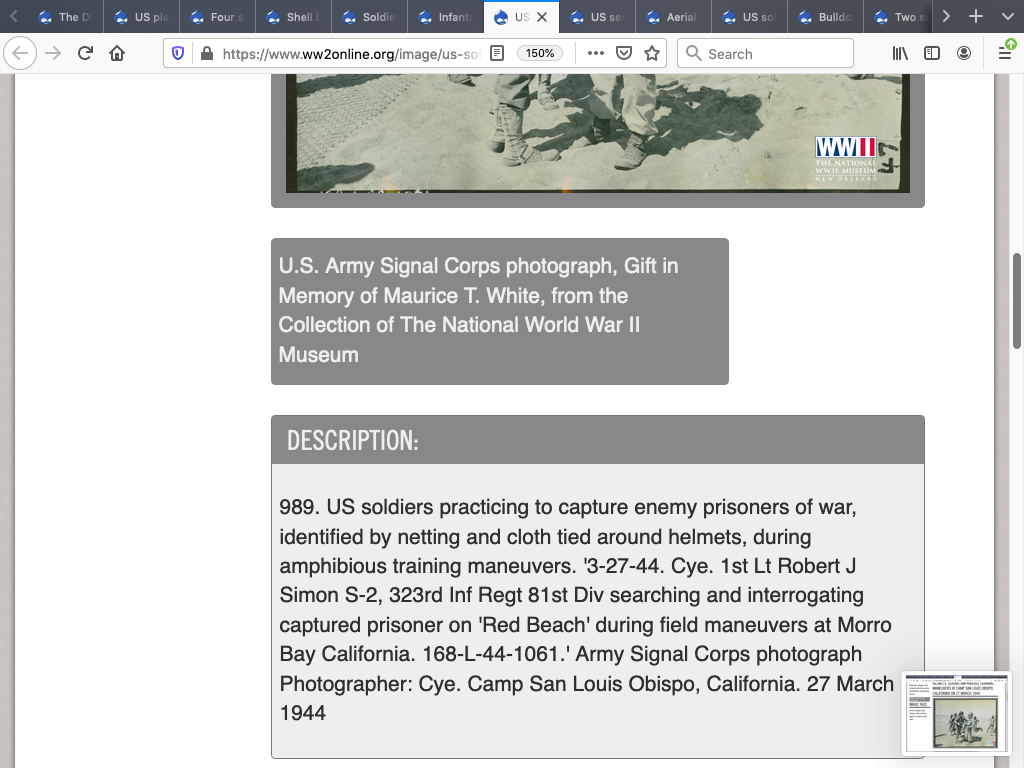
Task: Open a new tab
Action: pos(976,17)
